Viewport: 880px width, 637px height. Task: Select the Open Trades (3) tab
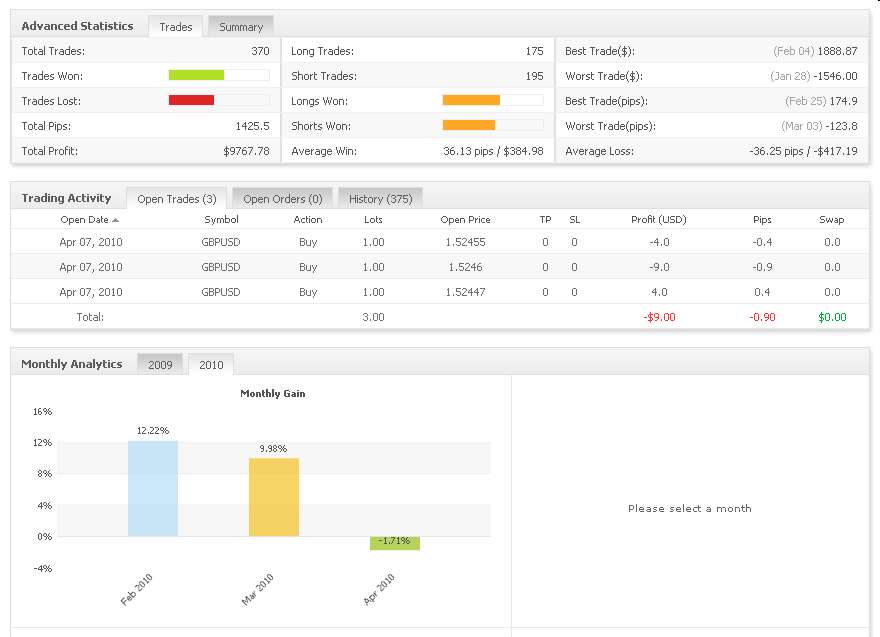177,199
